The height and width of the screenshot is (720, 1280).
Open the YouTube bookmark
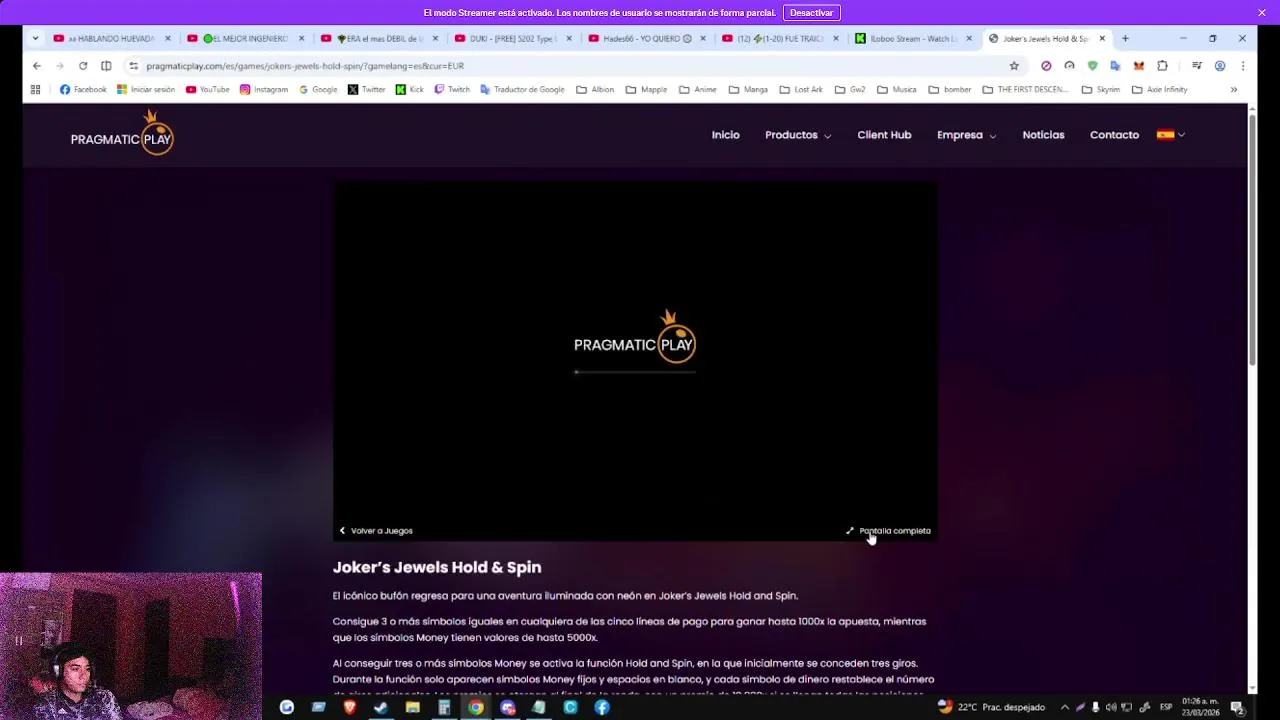click(x=208, y=90)
